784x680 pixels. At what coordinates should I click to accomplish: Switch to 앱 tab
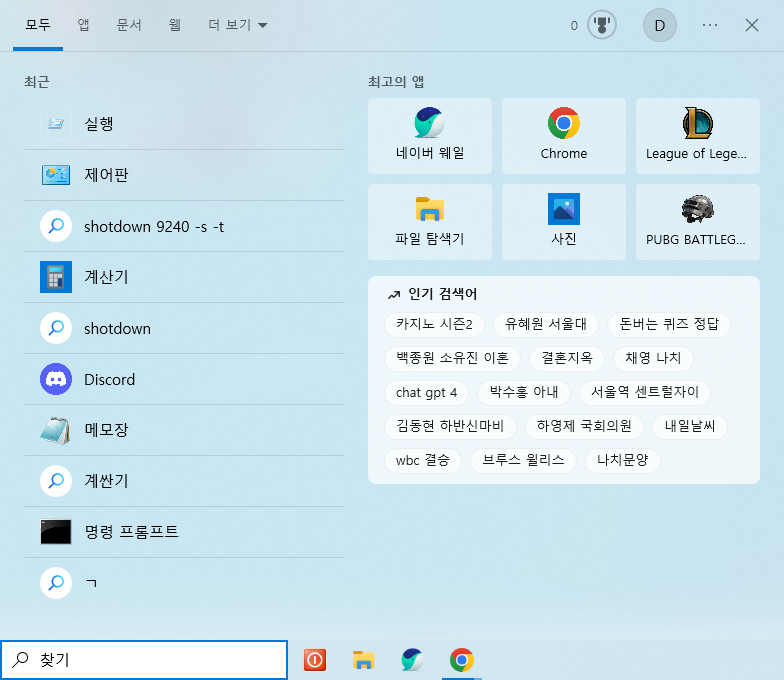click(x=84, y=25)
